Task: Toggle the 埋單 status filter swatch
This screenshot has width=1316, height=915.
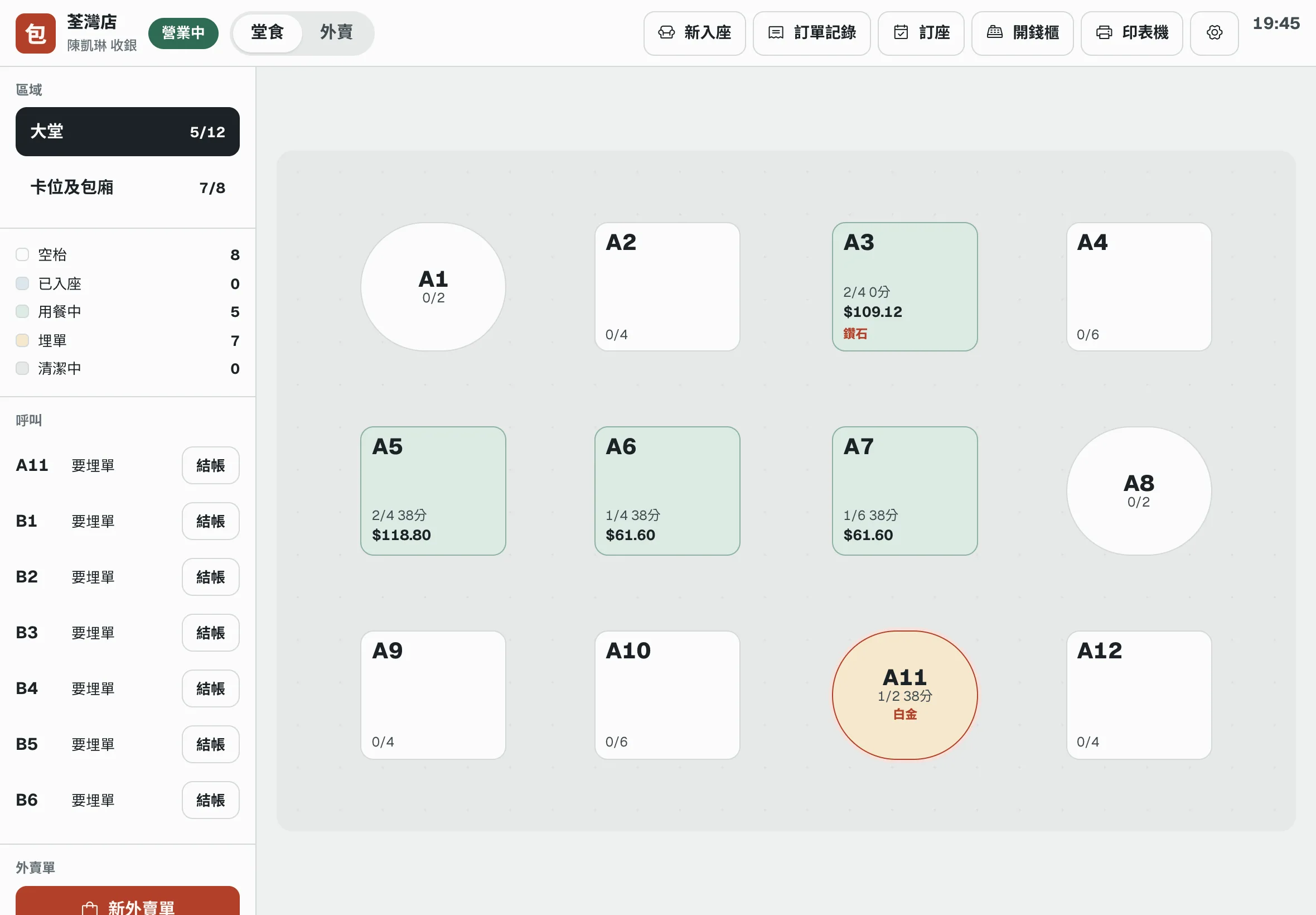Action: pyautogui.click(x=22, y=340)
